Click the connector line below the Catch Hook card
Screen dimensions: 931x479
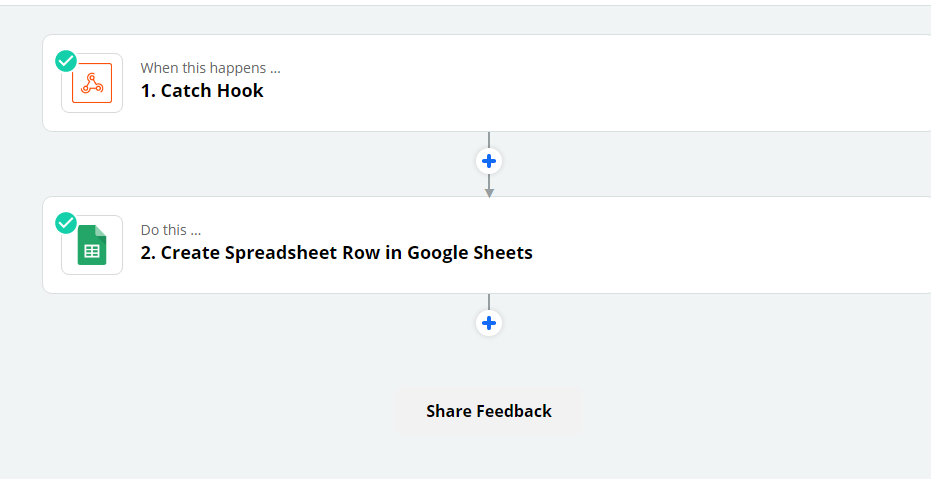coord(489,140)
